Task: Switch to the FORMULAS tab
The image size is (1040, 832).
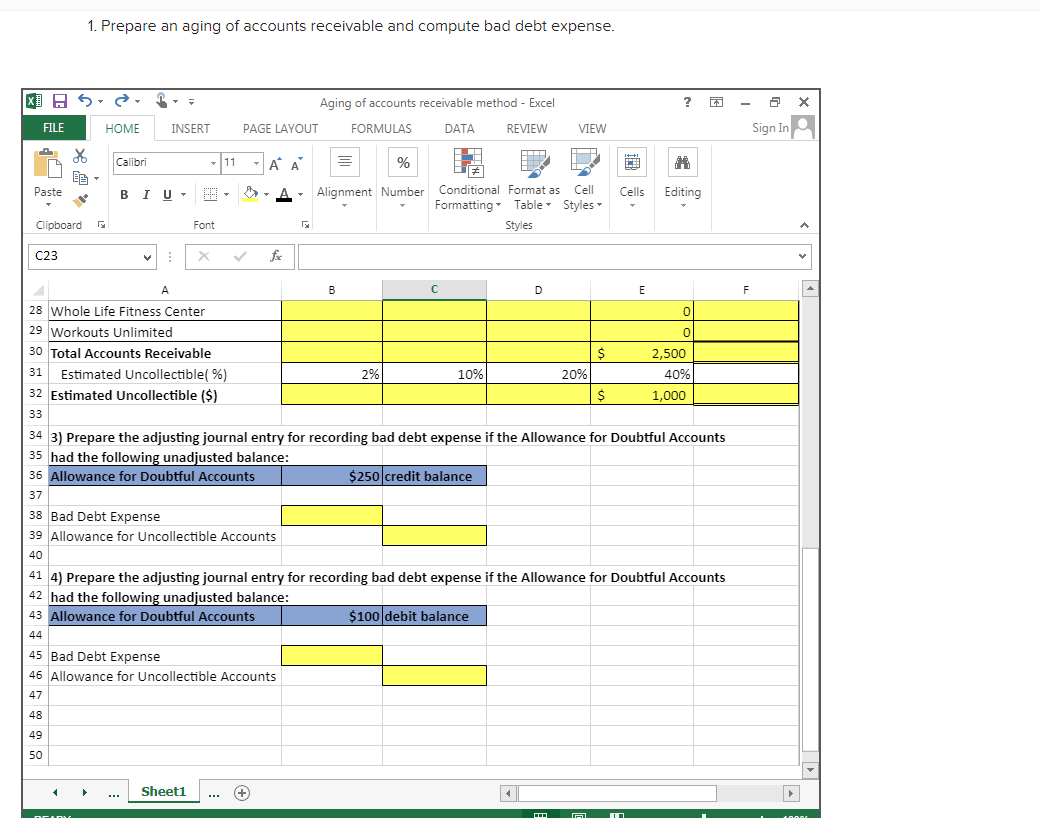Action: point(381,129)
